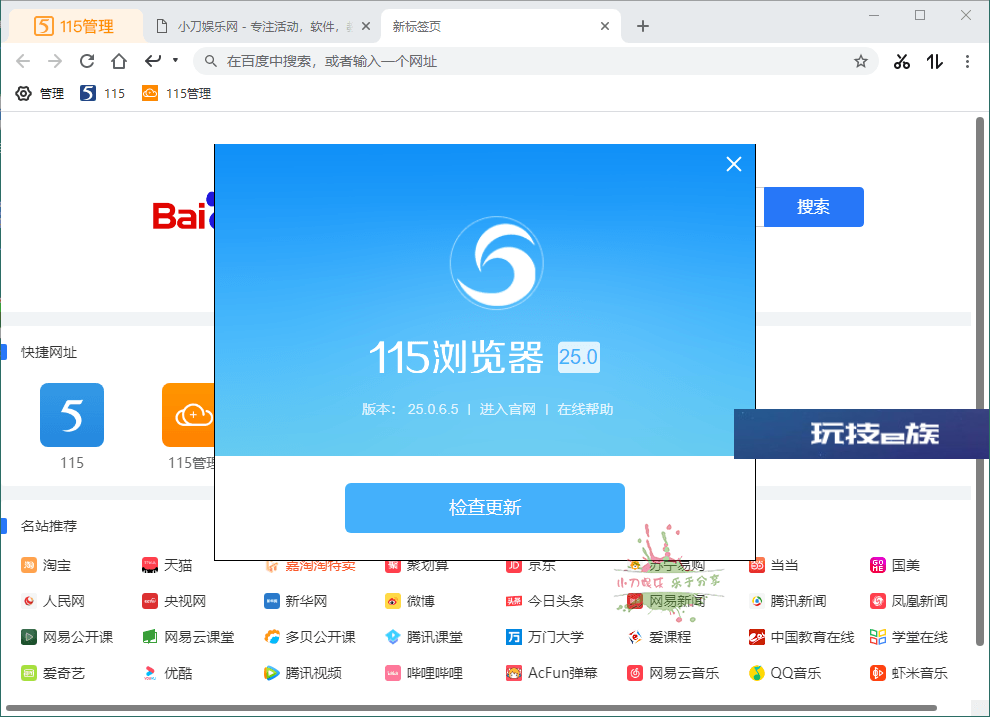This screenshot has height=717, width=990.
Task: Open the 国美 site link
Action: coord(895,565)
